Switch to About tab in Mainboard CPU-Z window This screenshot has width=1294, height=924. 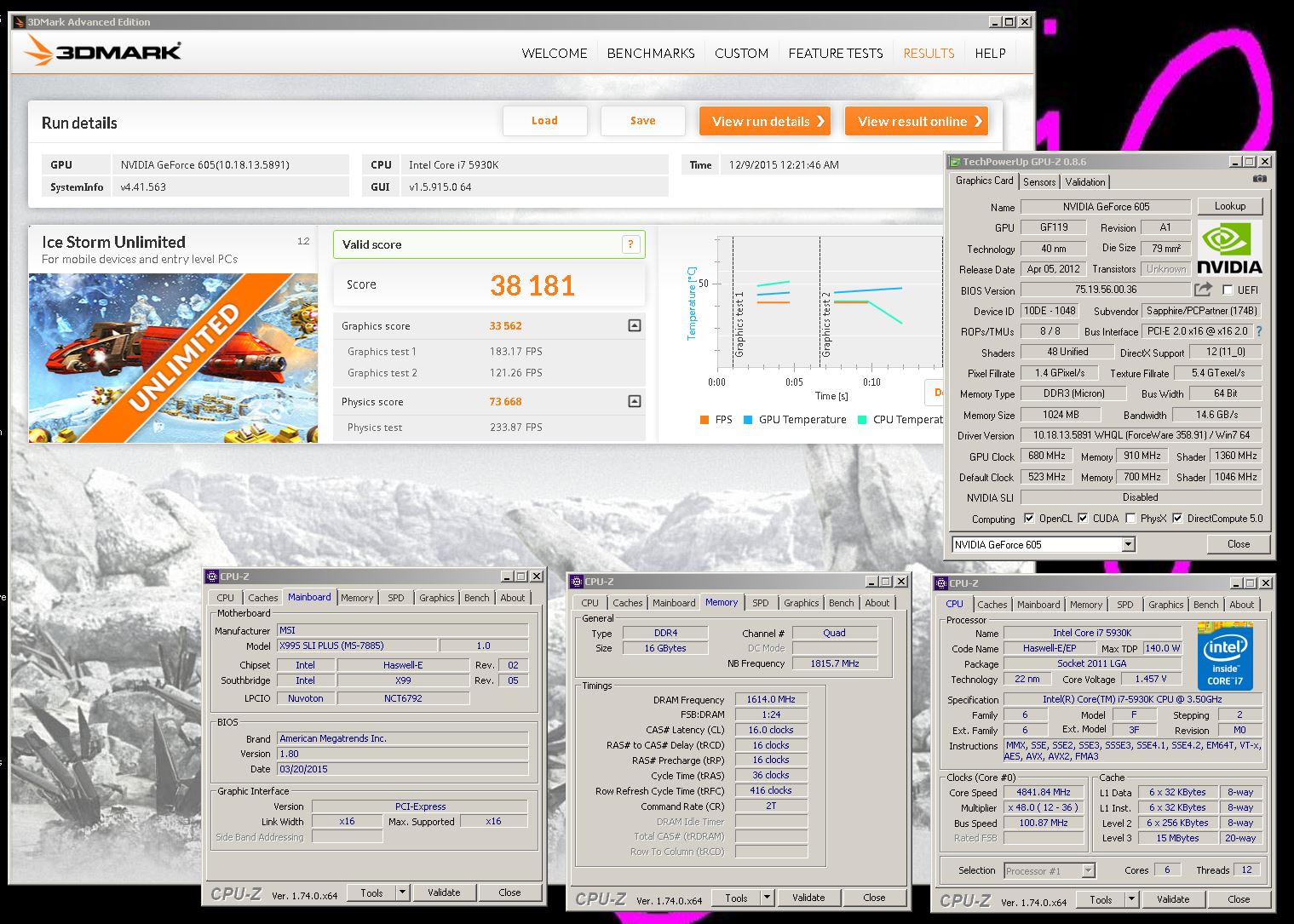(513, 598)
